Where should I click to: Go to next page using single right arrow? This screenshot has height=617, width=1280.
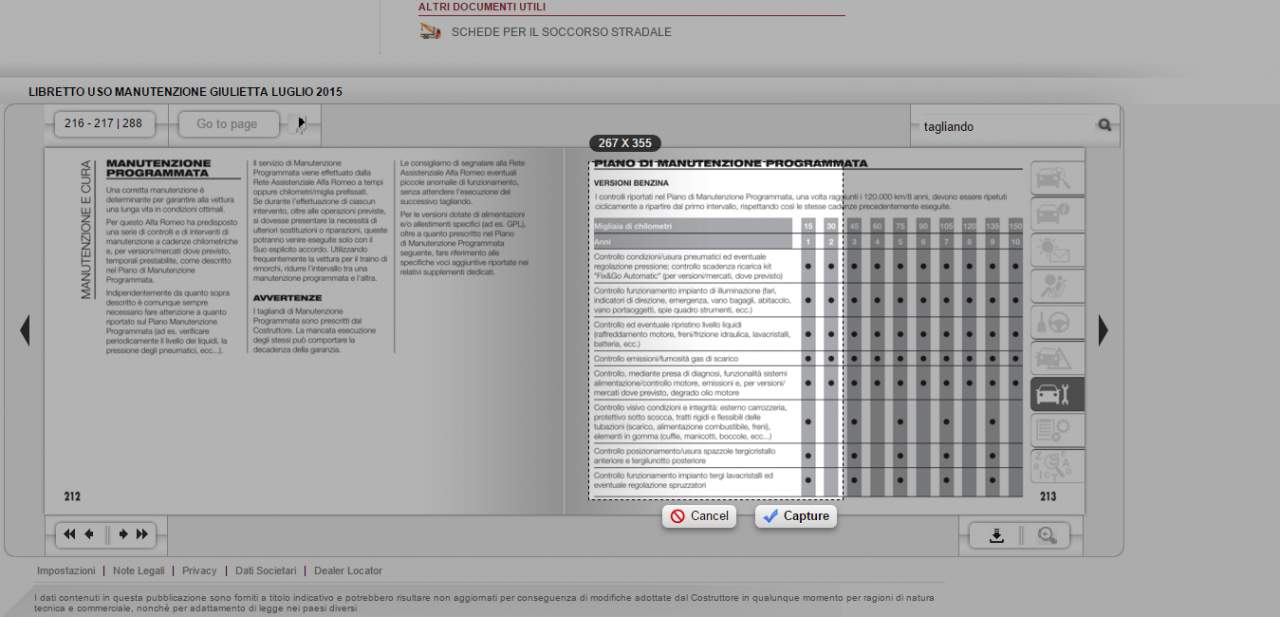123,534
